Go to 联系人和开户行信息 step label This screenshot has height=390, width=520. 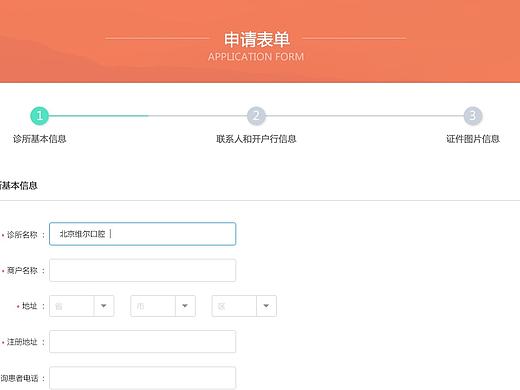(256, 139)
